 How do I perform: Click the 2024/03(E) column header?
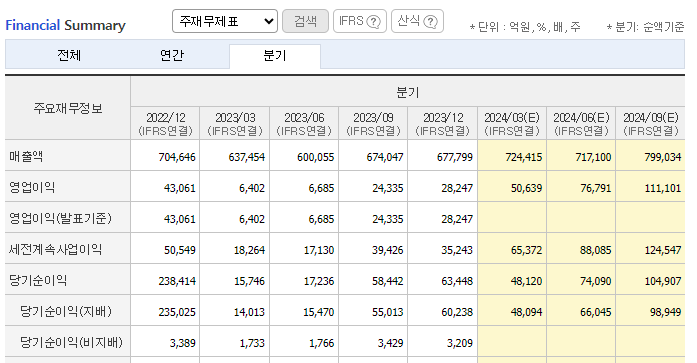tap(512, 124)
